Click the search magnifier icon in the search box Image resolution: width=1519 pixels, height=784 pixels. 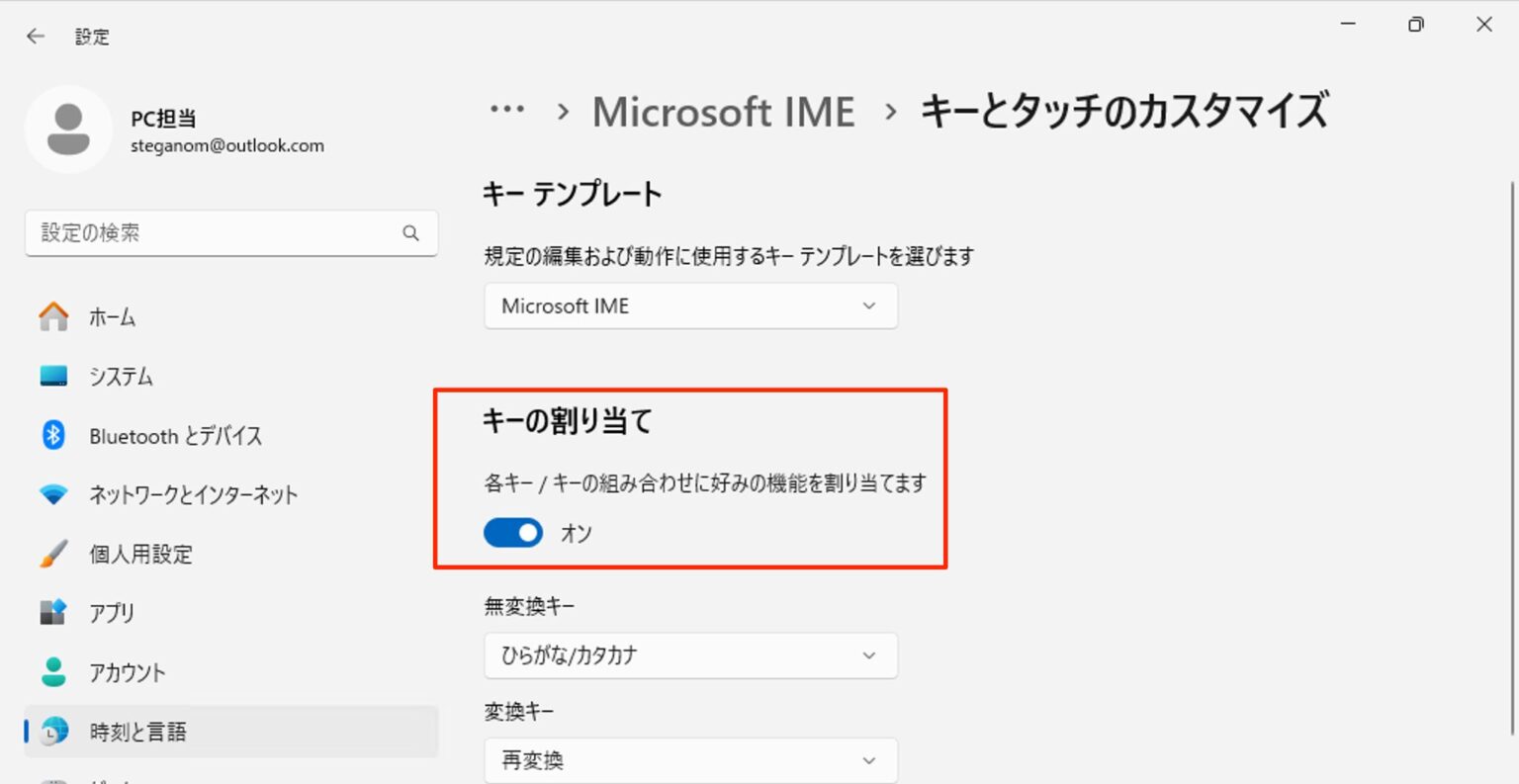[409, 232]
